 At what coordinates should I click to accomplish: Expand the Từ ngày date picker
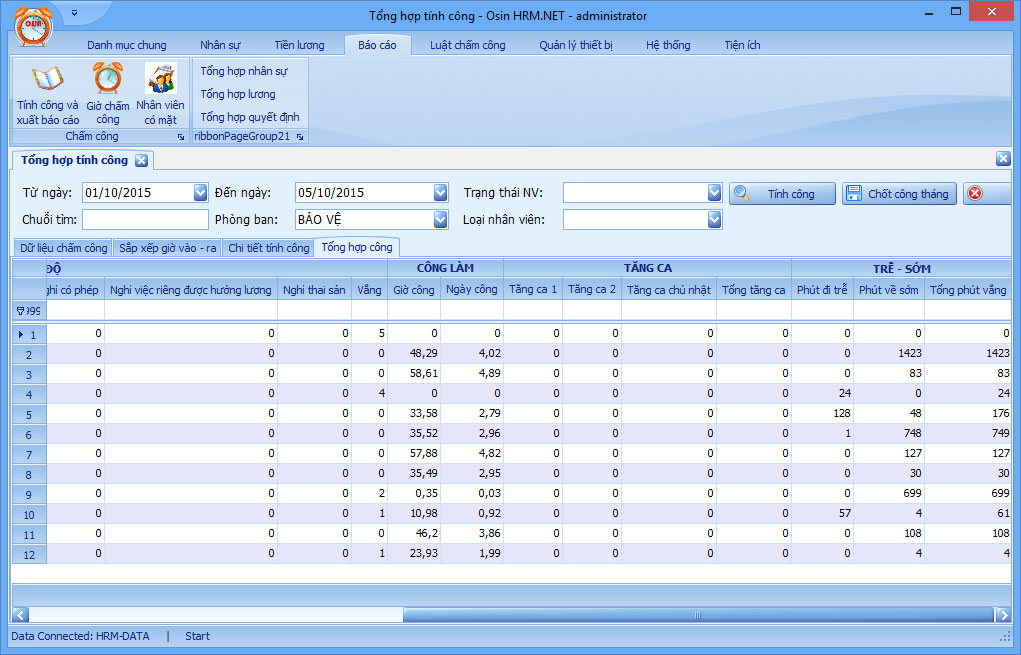[201, 193]
